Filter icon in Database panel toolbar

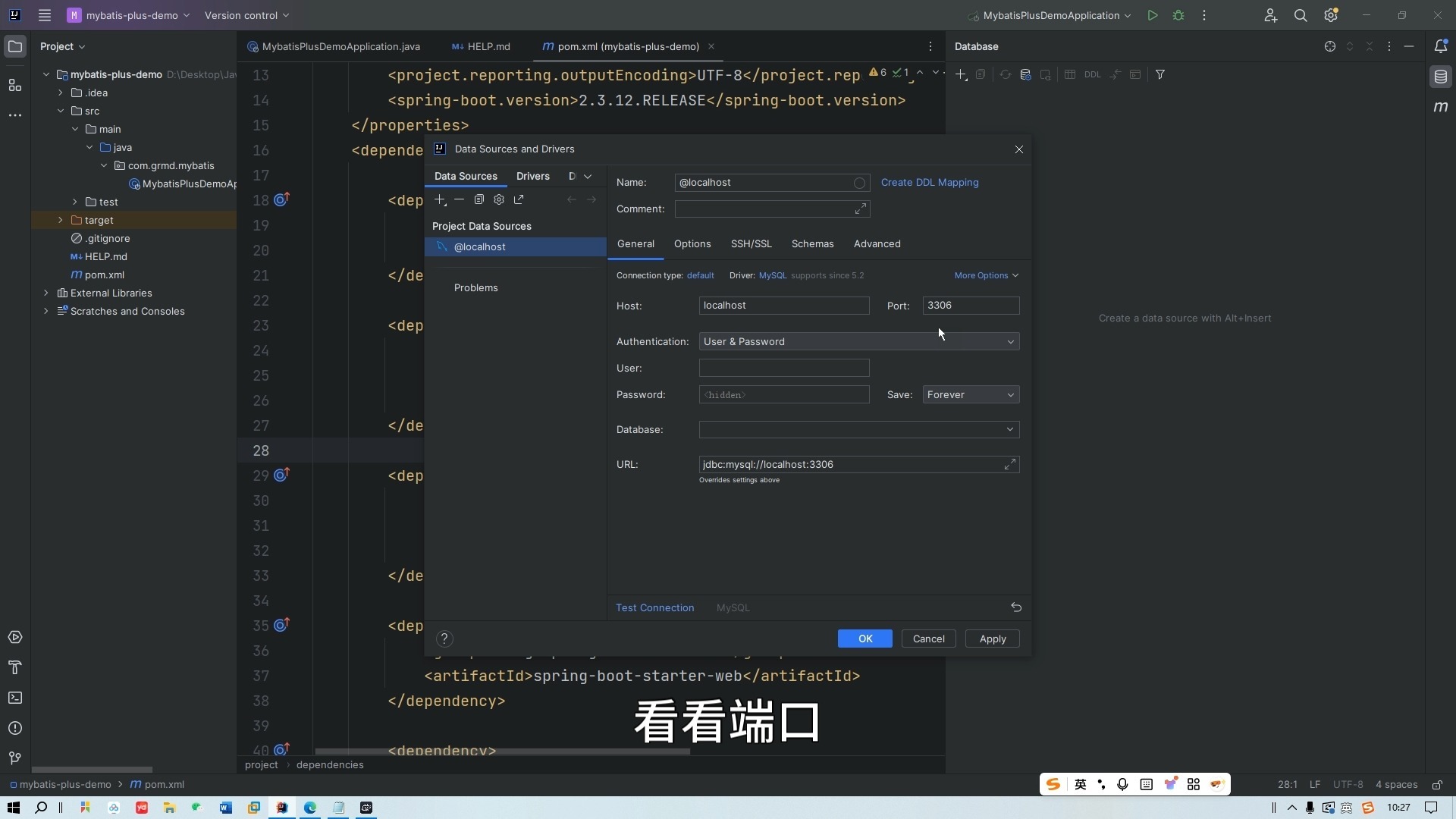point(1160,74)
